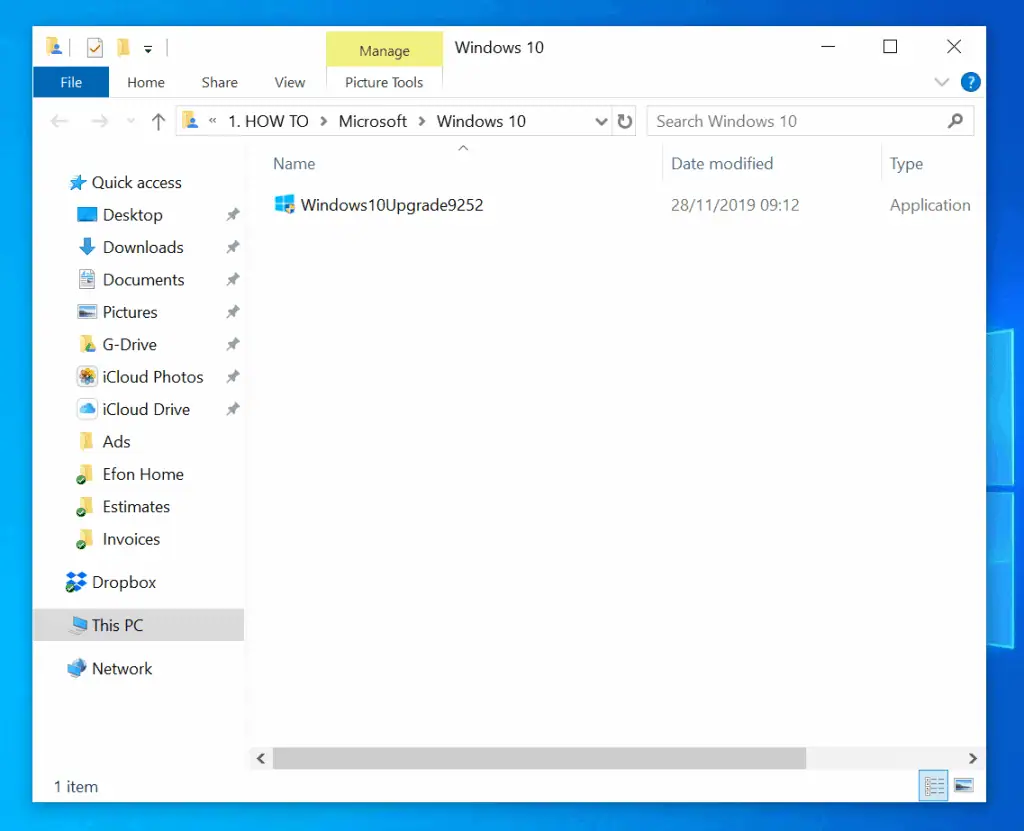Click the scroll right arrow

pos(972,758)
